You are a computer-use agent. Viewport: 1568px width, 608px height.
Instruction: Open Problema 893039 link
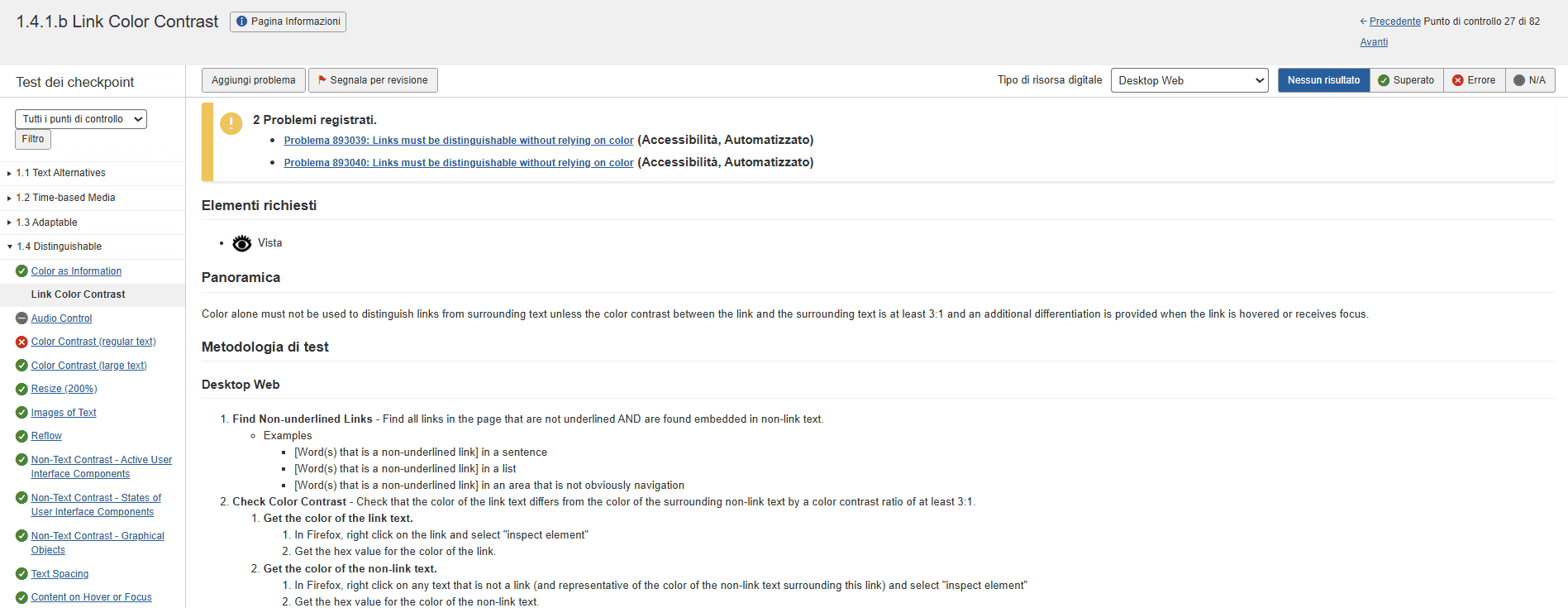(458, 141)
